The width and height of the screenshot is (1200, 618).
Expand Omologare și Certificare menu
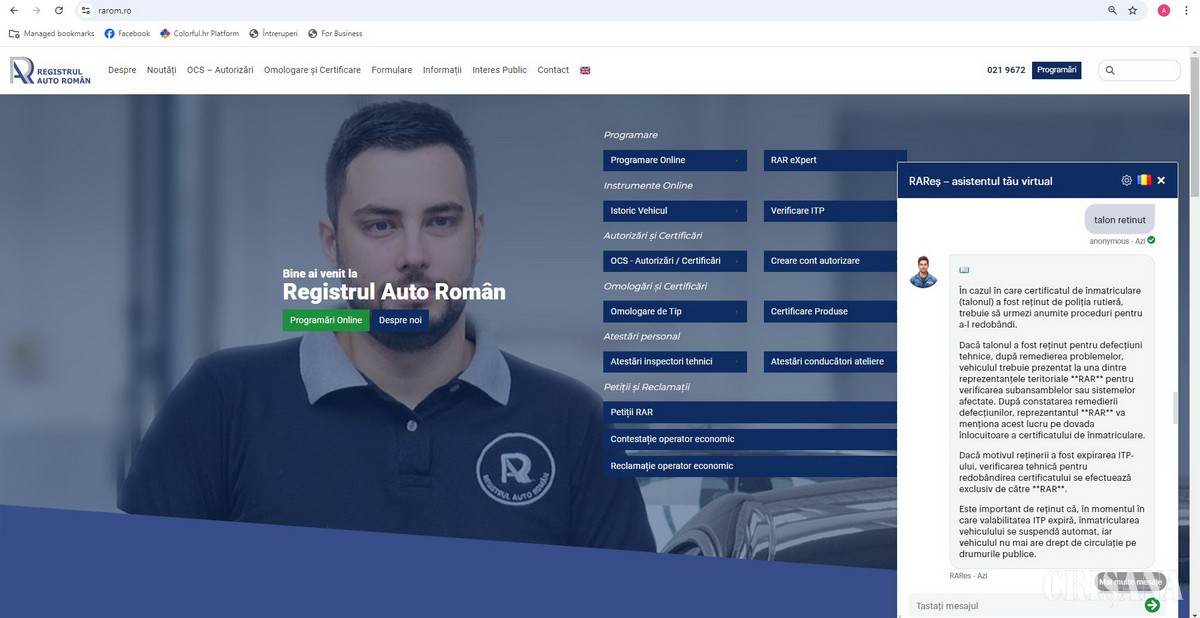click(312, 70)
